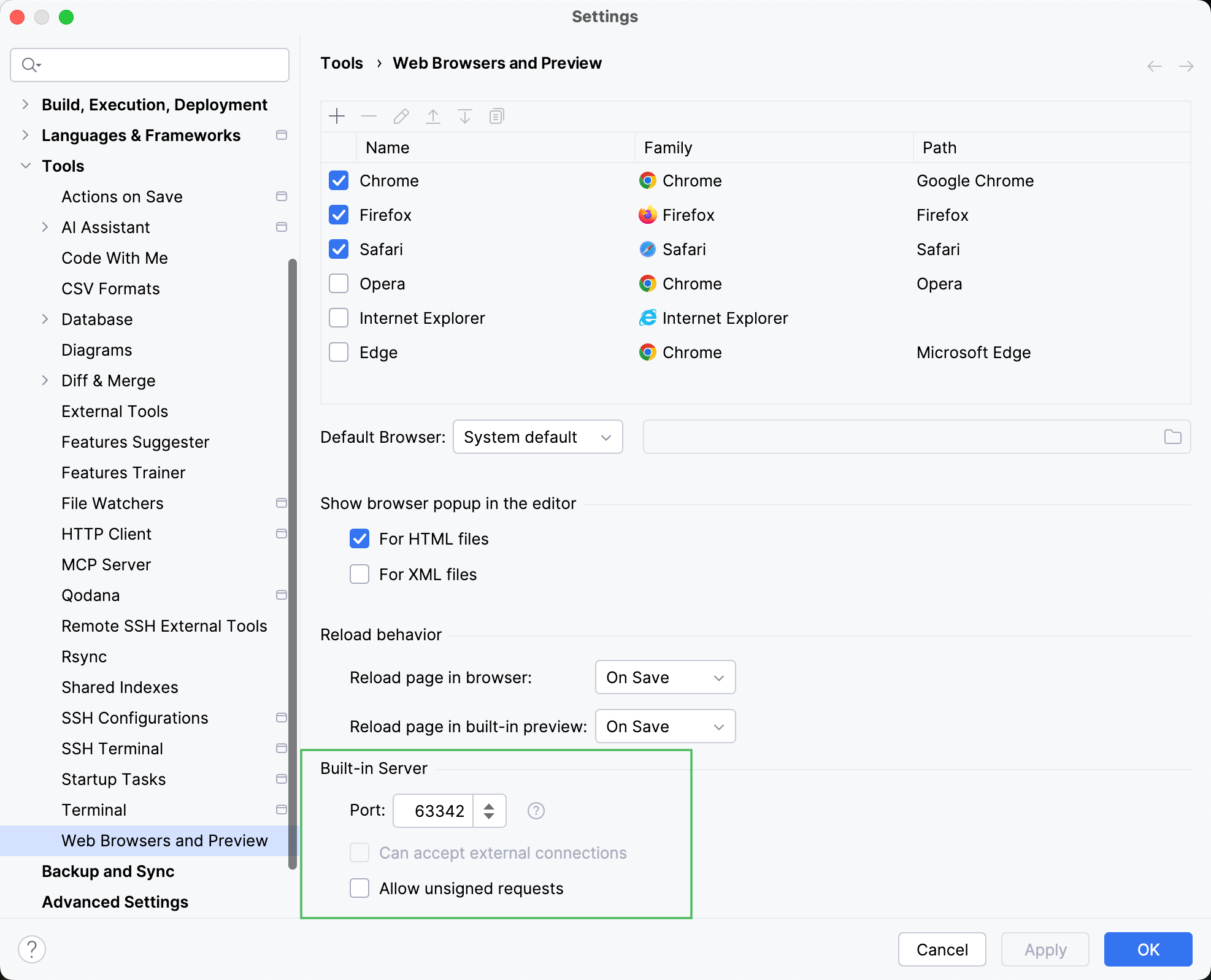Select Backup and Sync in the sidebar
1211x980 pixels.
tap(107, 871)
